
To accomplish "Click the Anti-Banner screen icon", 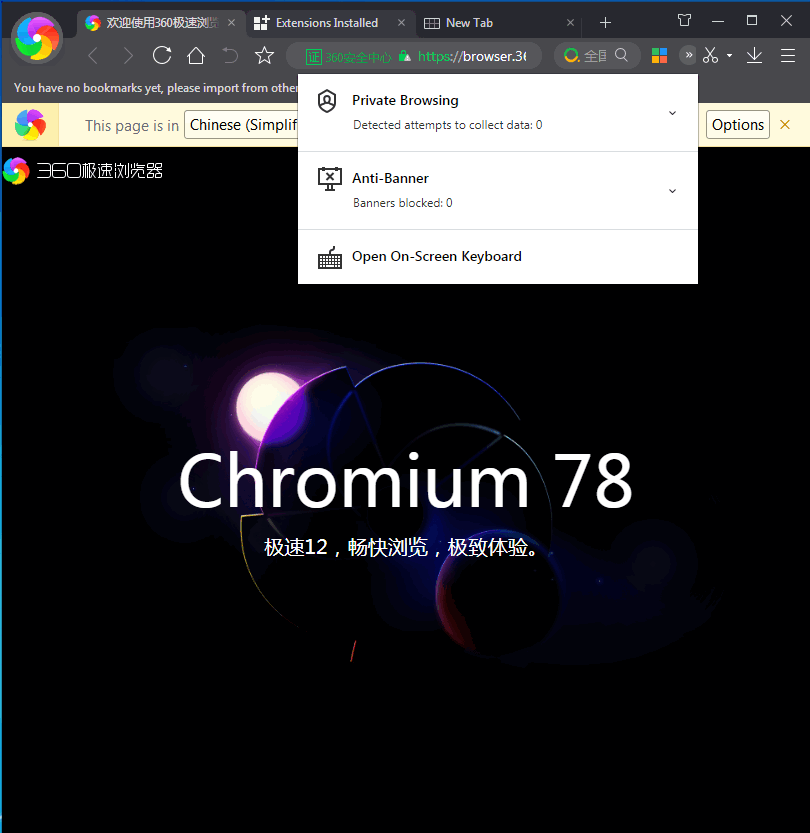I will (329, 179).
